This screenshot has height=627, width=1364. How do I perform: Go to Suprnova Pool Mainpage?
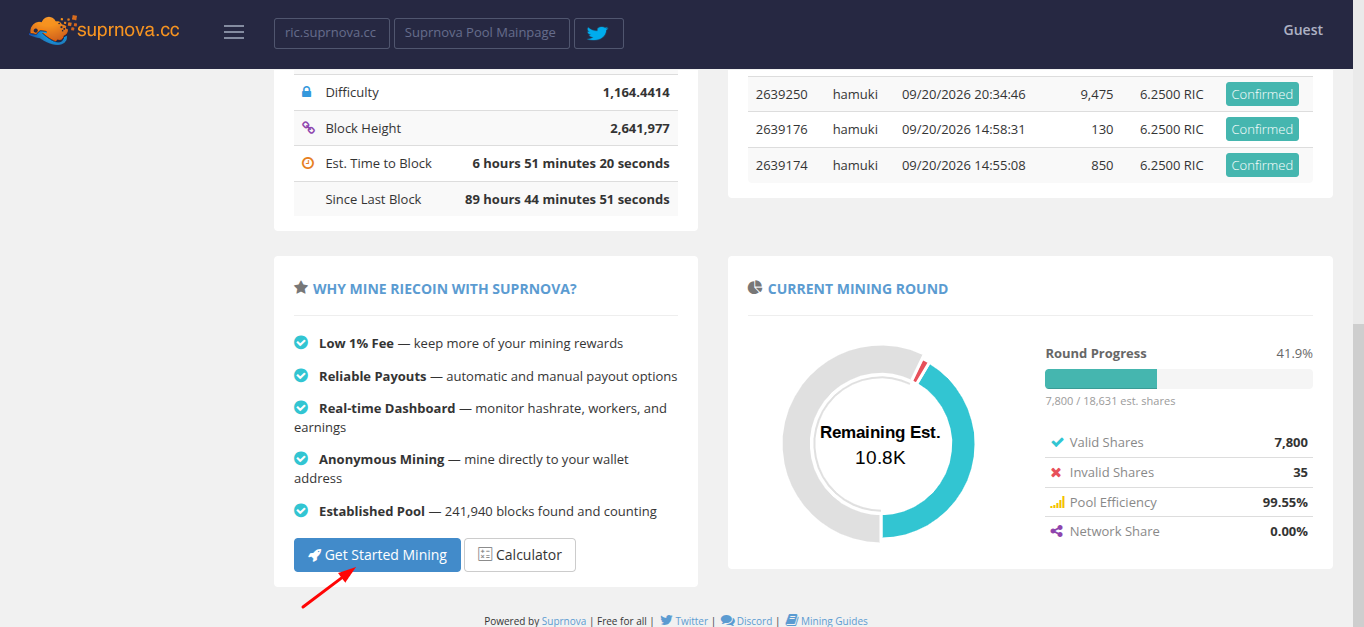[482, 33]
